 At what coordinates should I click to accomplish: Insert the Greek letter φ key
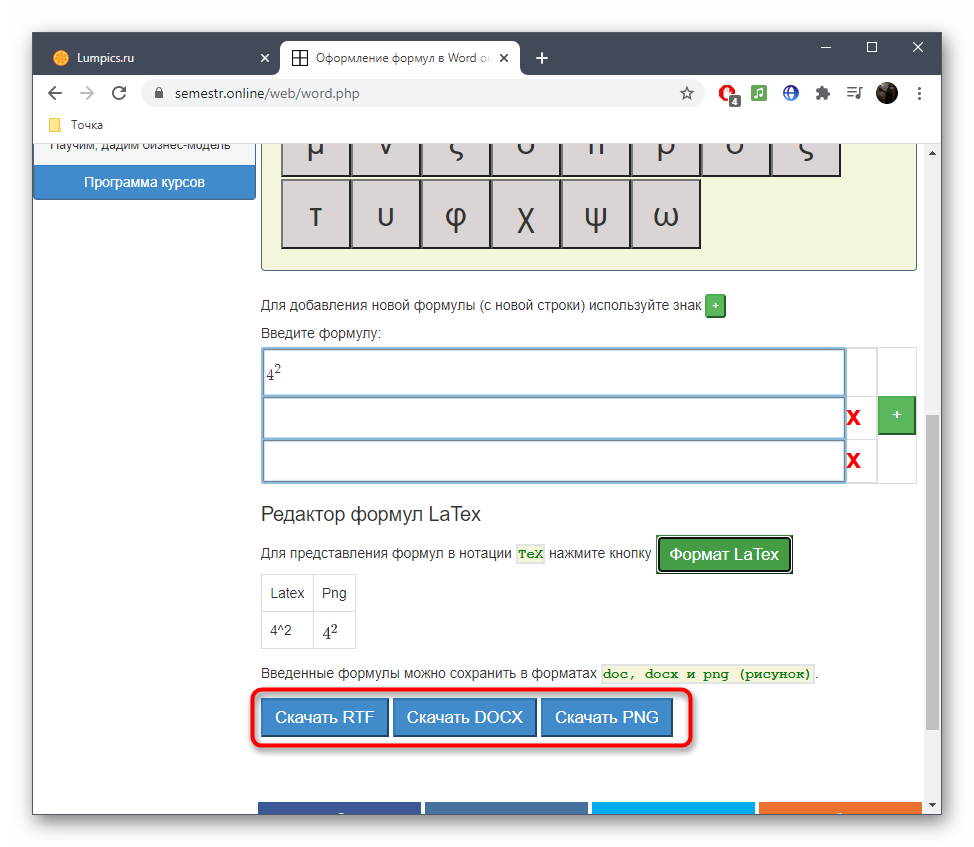point(456,214)
